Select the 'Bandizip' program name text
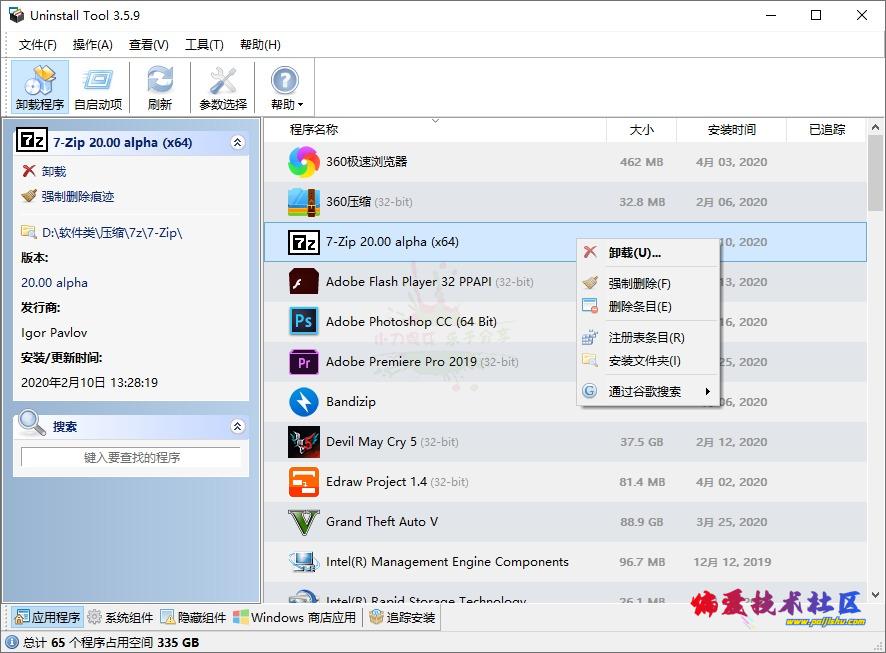The image size is (886, 653). coord(351,402)
